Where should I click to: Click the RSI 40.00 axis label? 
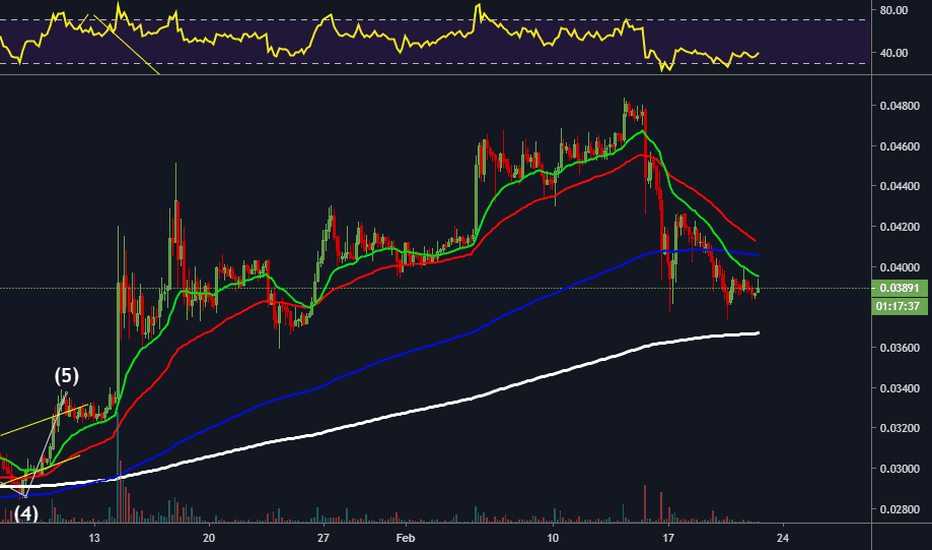[894, 53]
